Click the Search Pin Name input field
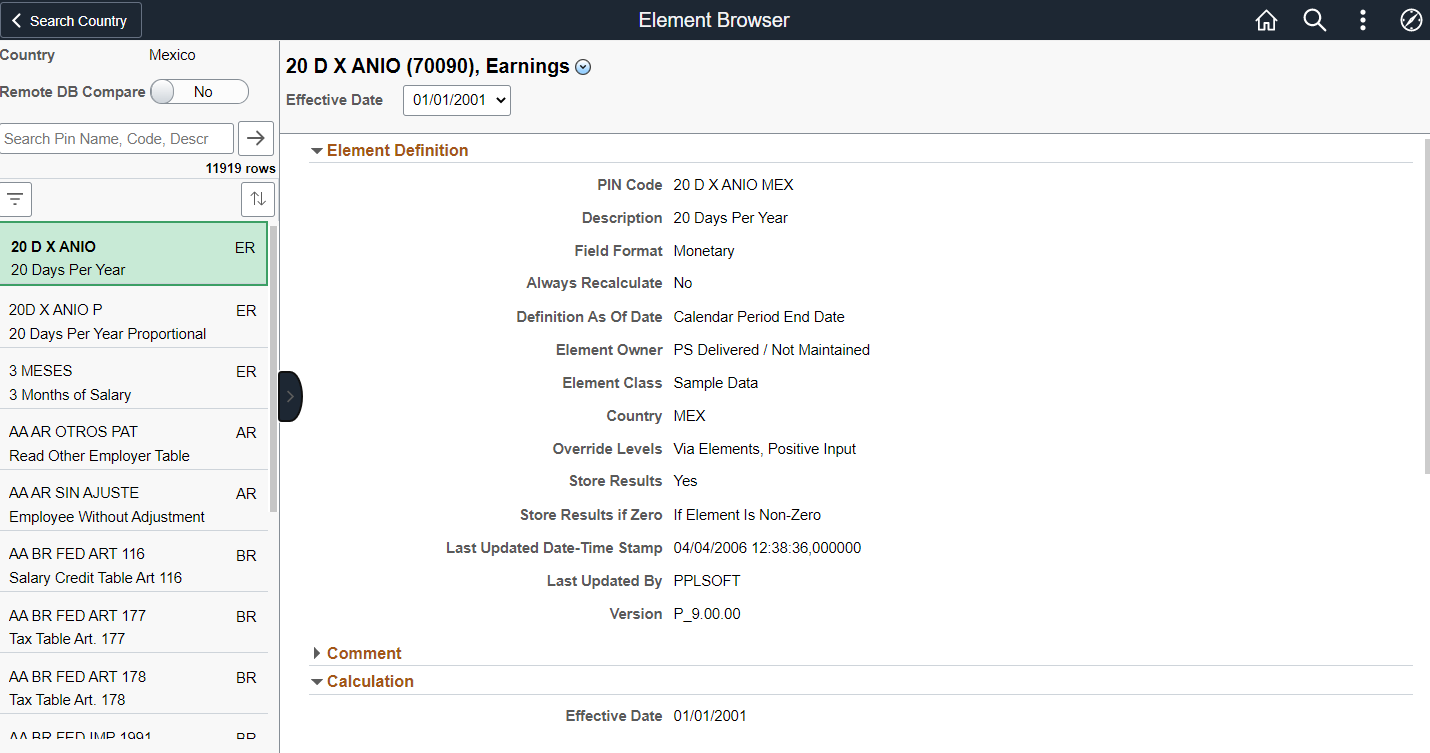 117,139
